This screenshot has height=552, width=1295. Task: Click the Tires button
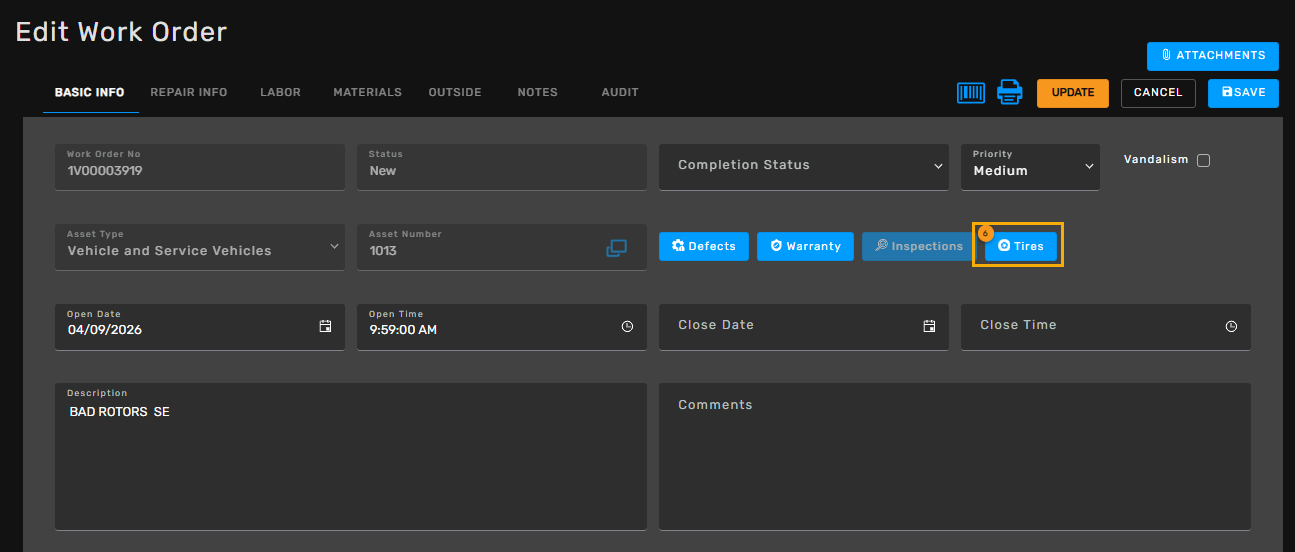click(1021, 246)
